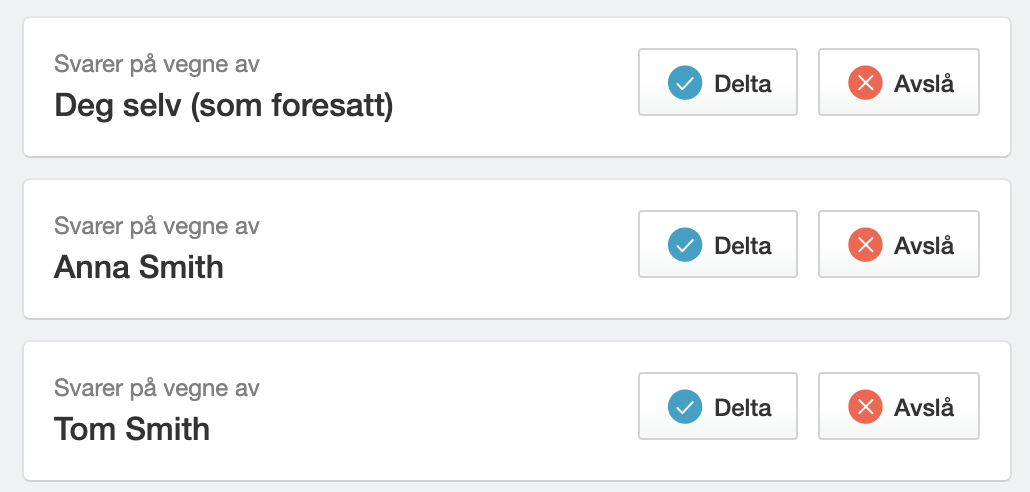Click the 'Svarer på vegne av' label above Anna Smith
The width and height of the screenshot is (1030, 492).
(x=156, y=226)
